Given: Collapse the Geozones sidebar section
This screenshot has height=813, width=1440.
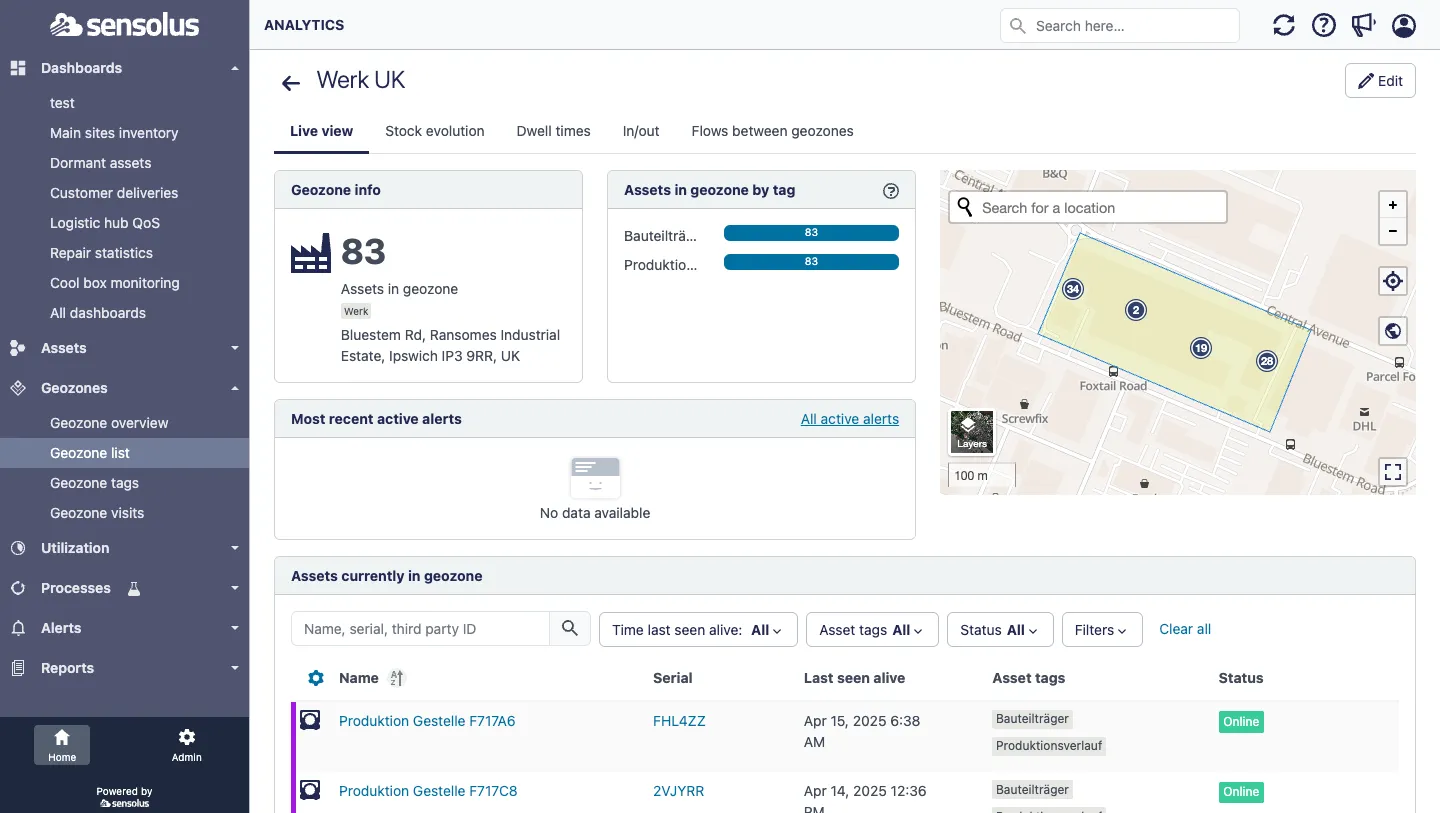Looking at the screenshot, I should (x=234, y=388).
